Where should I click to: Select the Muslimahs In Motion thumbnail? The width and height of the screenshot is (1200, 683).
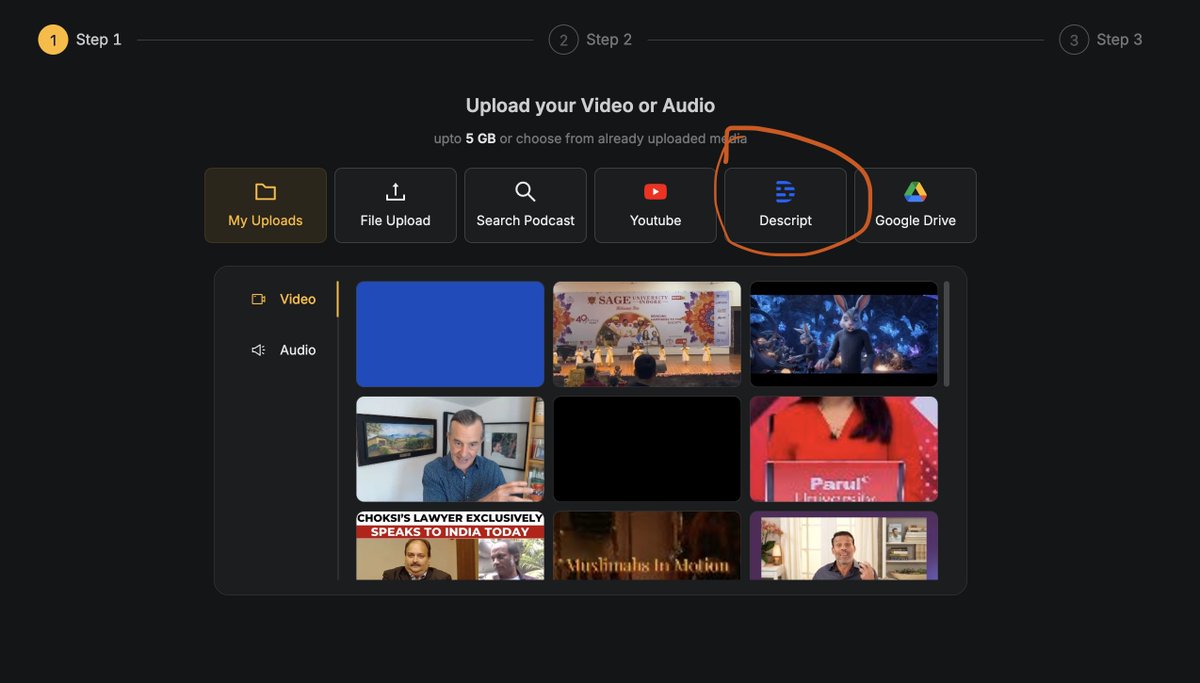point(647,546)
